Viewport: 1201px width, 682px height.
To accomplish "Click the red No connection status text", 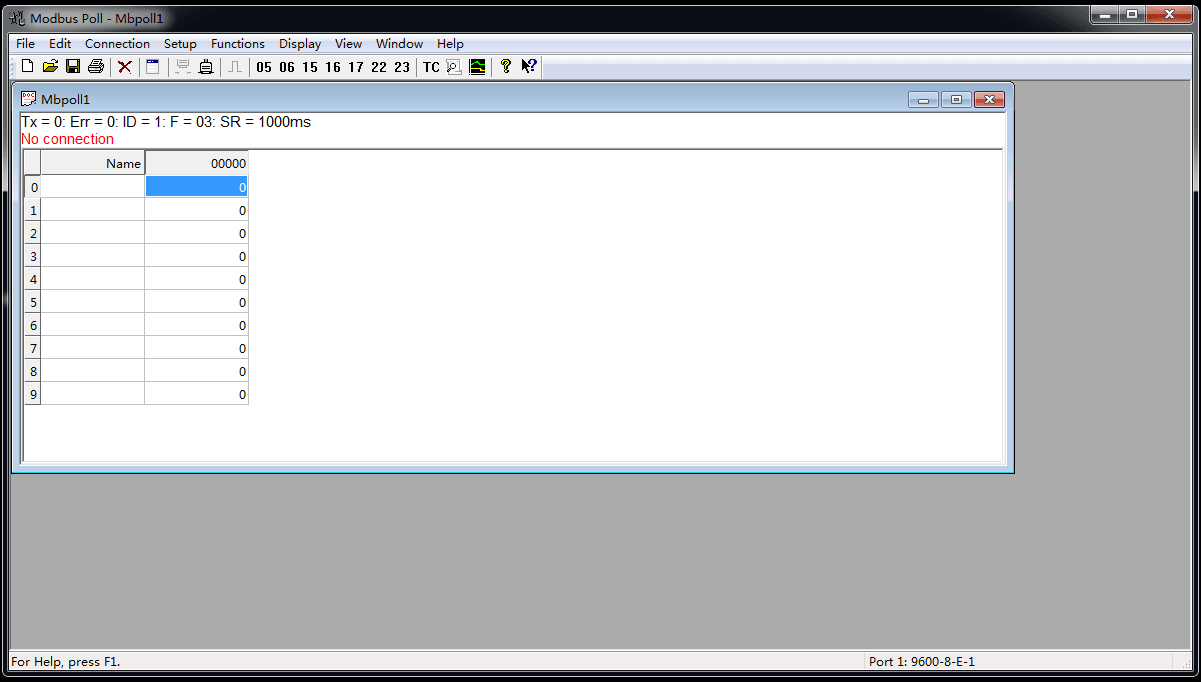I will 67,139.
